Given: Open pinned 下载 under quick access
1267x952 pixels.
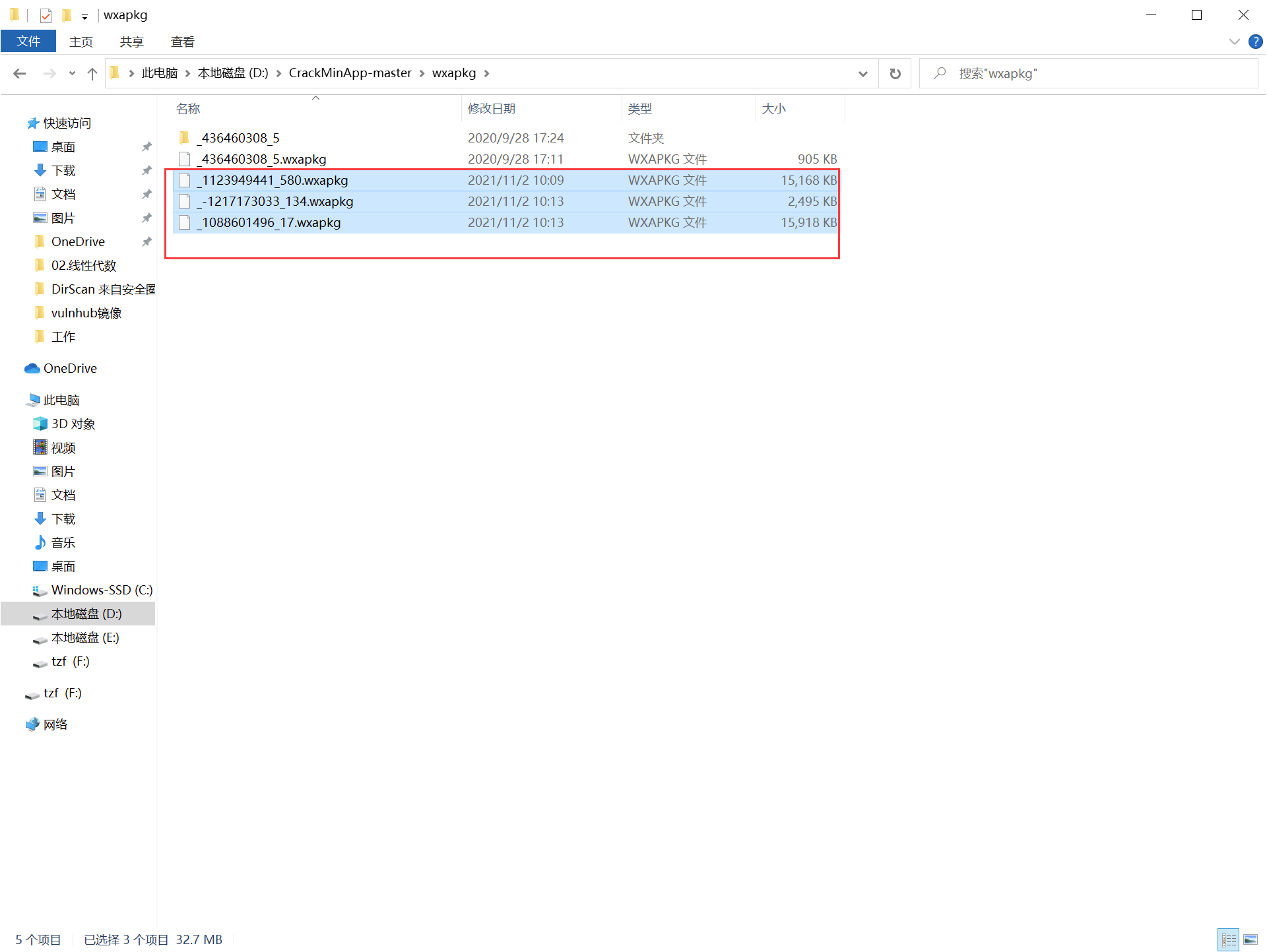Looking at the screenshot, I should click(63, 171).
